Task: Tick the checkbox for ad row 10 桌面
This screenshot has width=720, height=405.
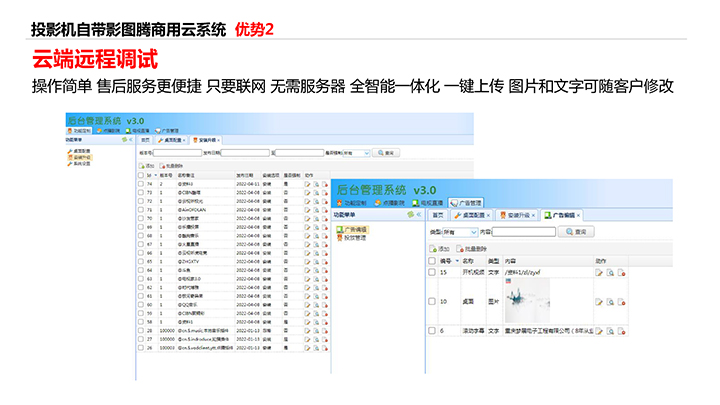Action: [432, 301]
